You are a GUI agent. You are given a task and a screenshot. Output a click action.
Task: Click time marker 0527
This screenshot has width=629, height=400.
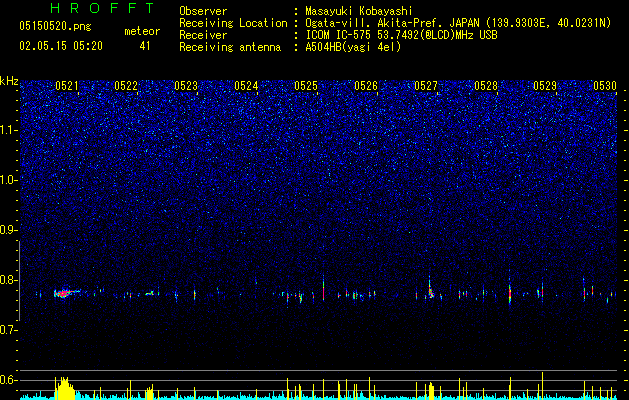coord(426,86)
